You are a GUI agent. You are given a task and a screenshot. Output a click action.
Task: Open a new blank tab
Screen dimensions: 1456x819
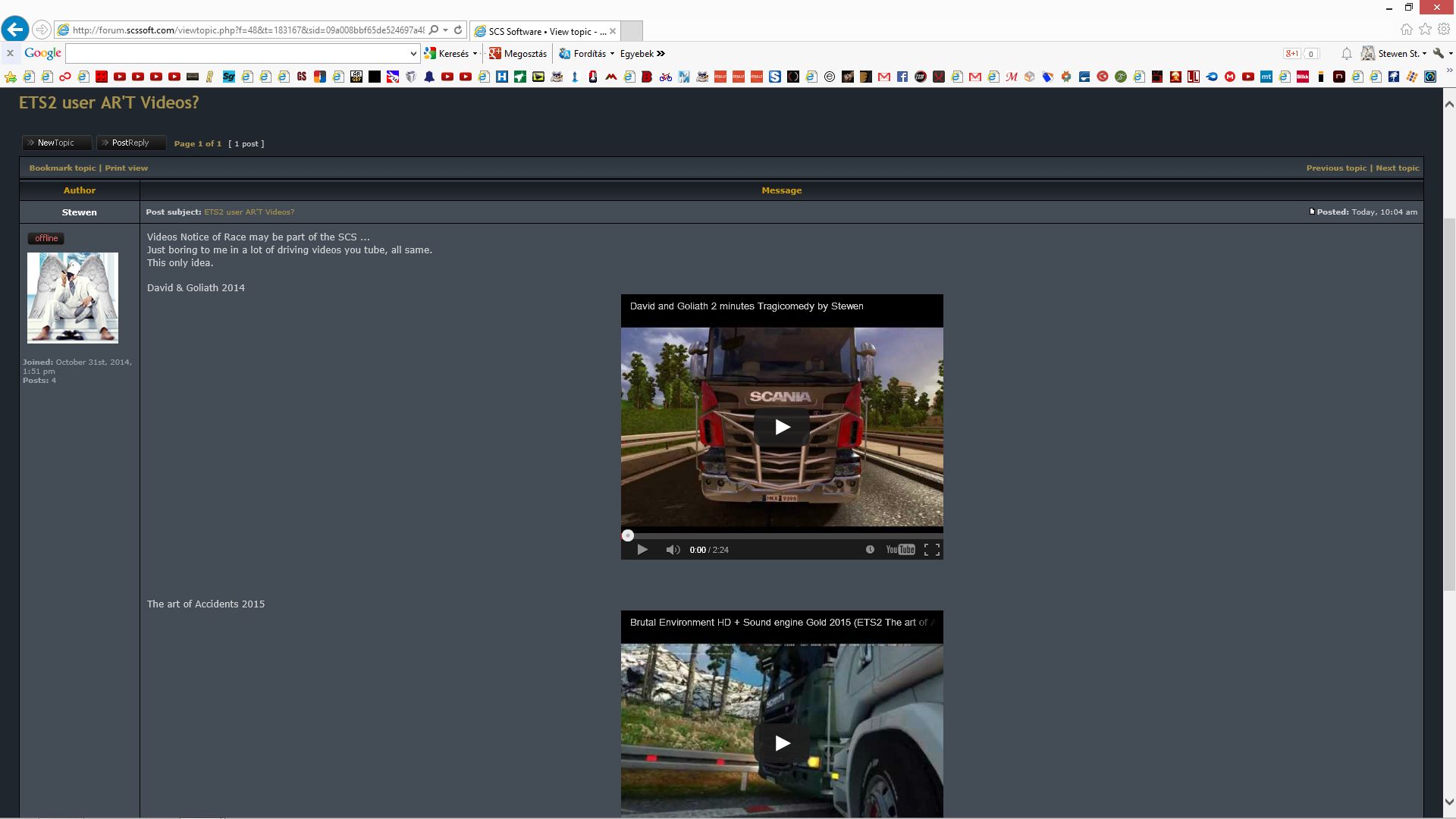tap(632, 31)
